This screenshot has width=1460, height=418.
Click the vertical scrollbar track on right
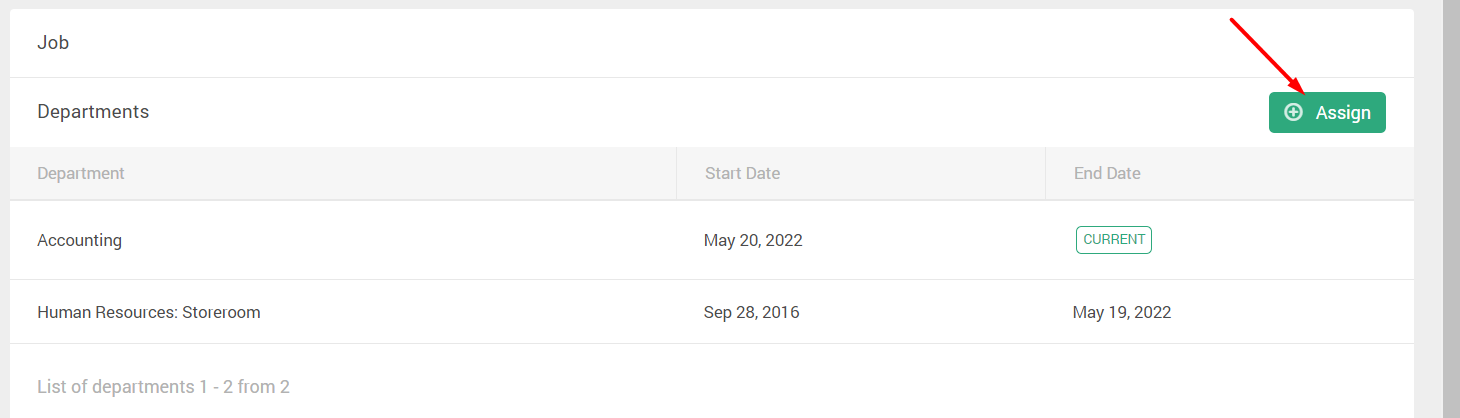point(1451,209)
